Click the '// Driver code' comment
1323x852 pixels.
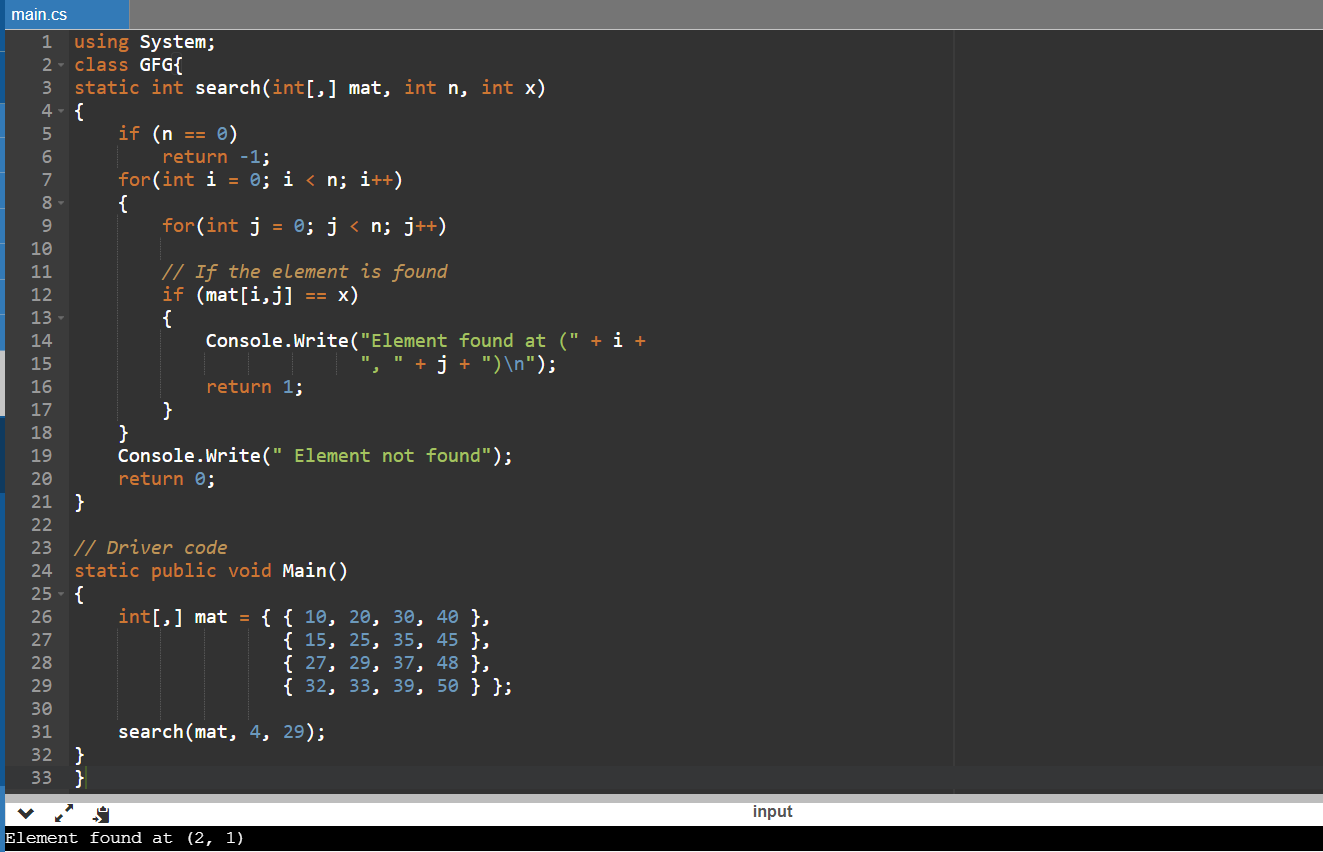pyautogui.click(x=151, y=548)
